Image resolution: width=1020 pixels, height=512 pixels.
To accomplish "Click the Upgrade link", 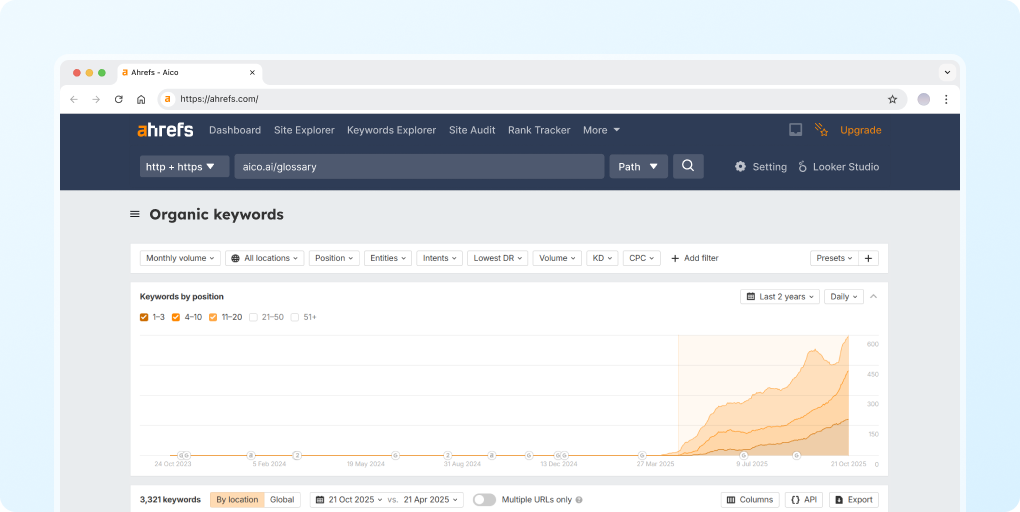I will click(860, 130).
